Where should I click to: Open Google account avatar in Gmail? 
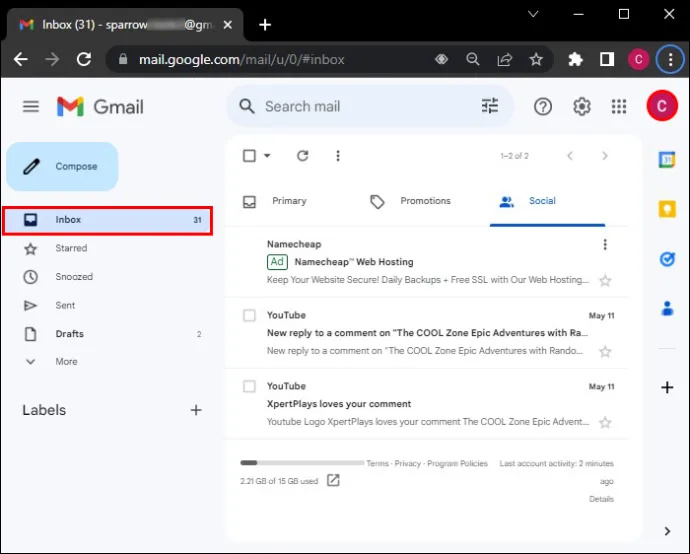[661, 106]
